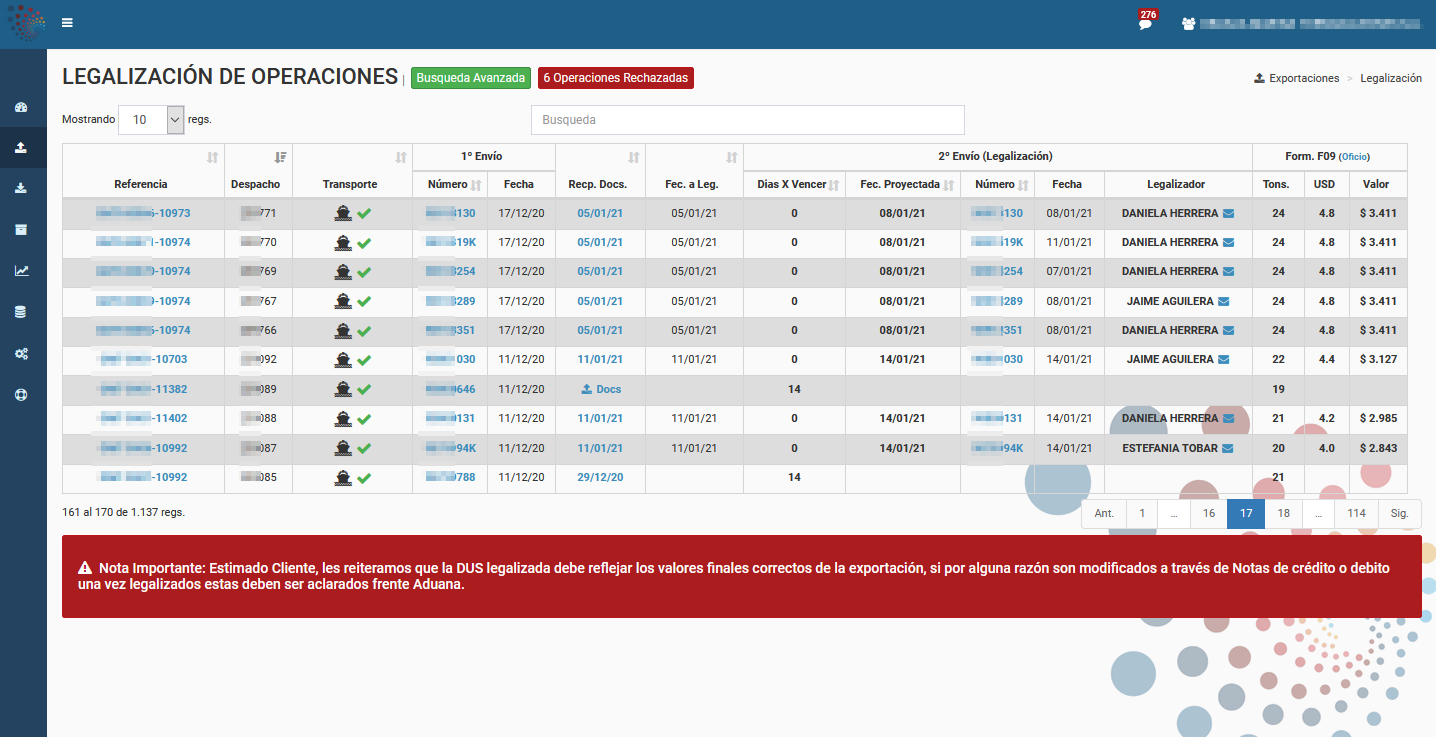Click '161 al 170 de 1.137 regs.' text
This screenshot has width=1436, height=737.
pos(123,512)
